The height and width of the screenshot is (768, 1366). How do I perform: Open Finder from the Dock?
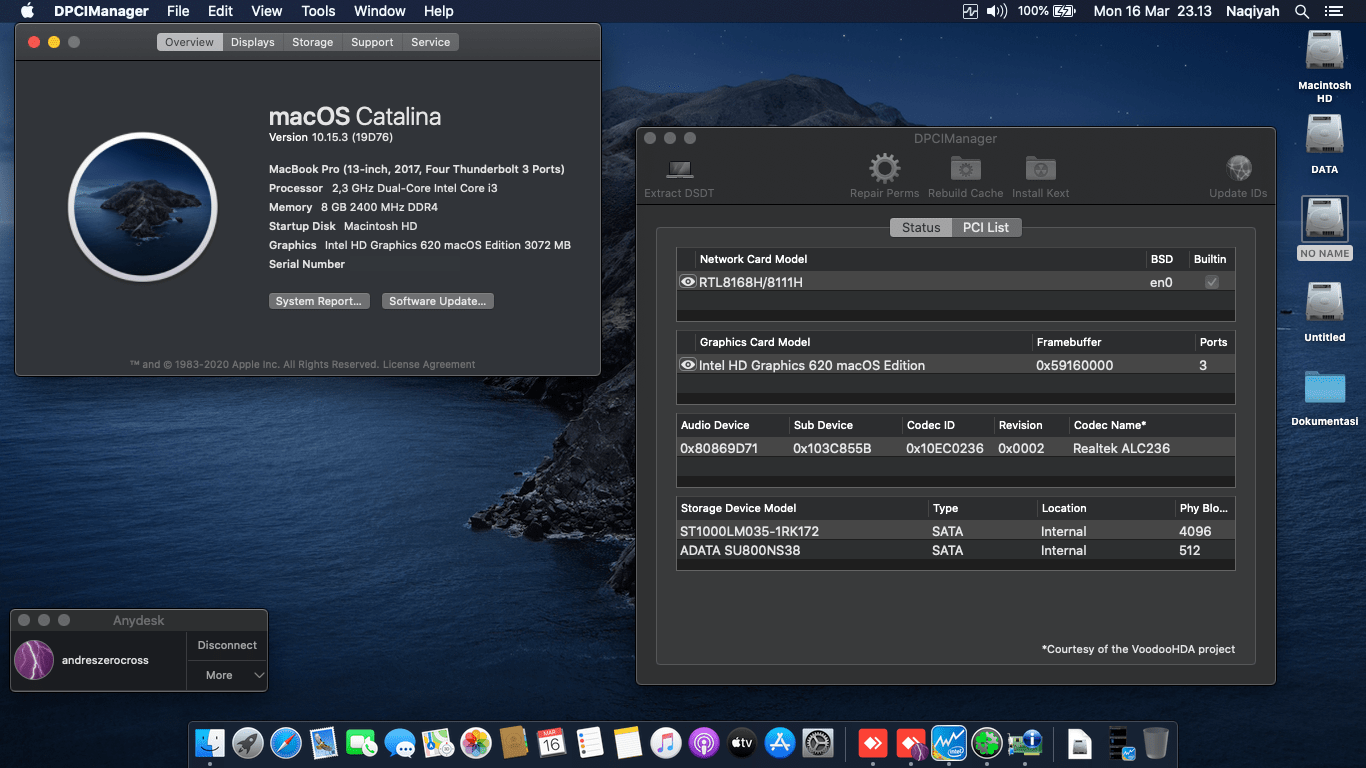pyautogui.click(x=210, y=742)
